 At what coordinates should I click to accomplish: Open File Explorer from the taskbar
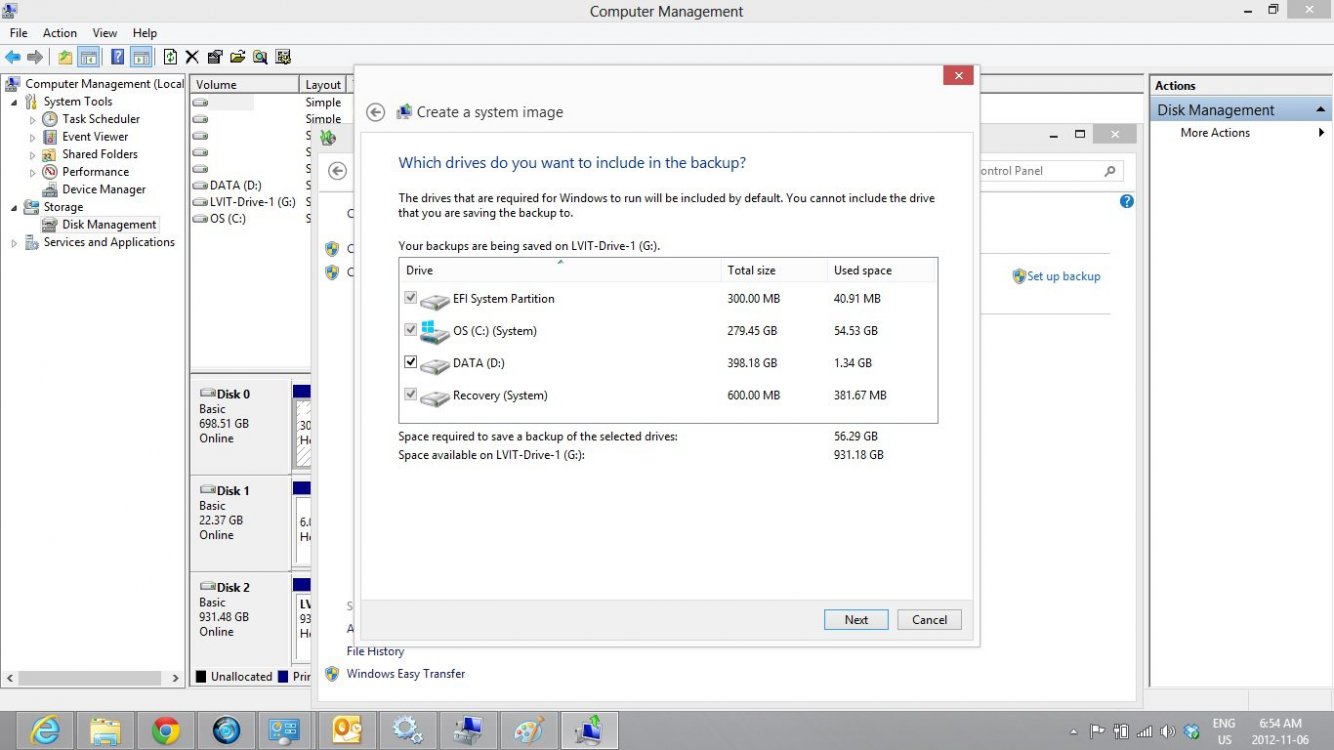click(105, 730)
